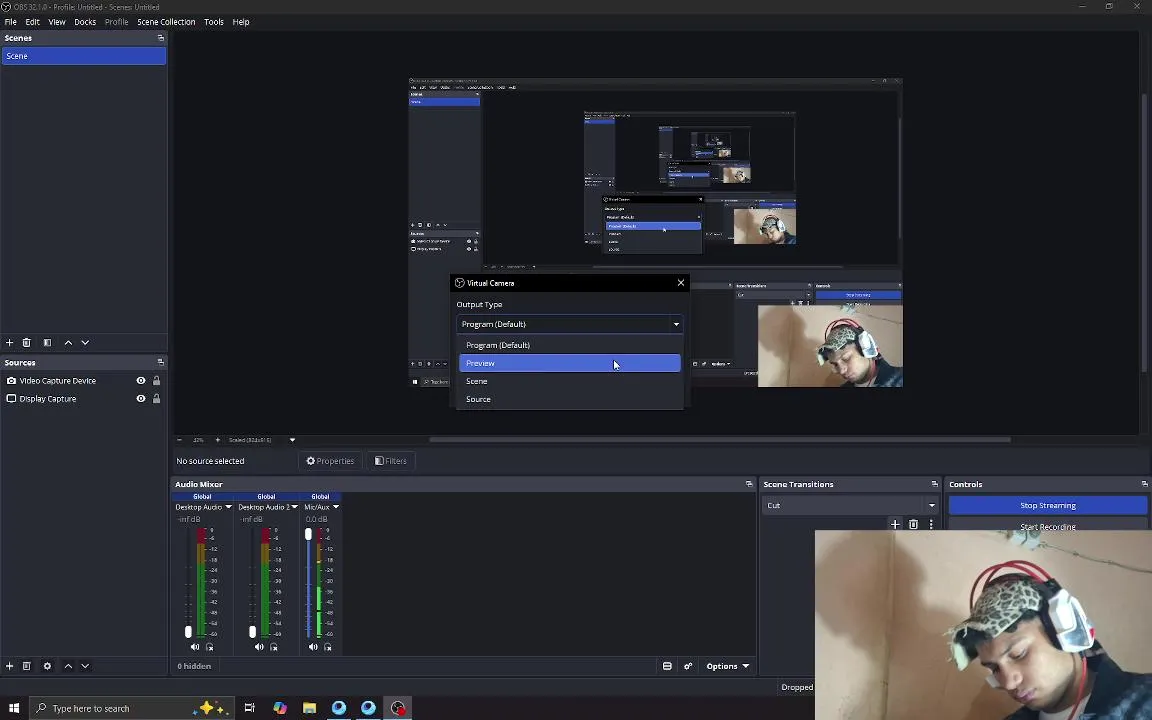Mute Desktop Audio 2 channel
Image resolution: width=1152 pixels, height=720 pixels.
pyautogui.click(x=259, y=647)
